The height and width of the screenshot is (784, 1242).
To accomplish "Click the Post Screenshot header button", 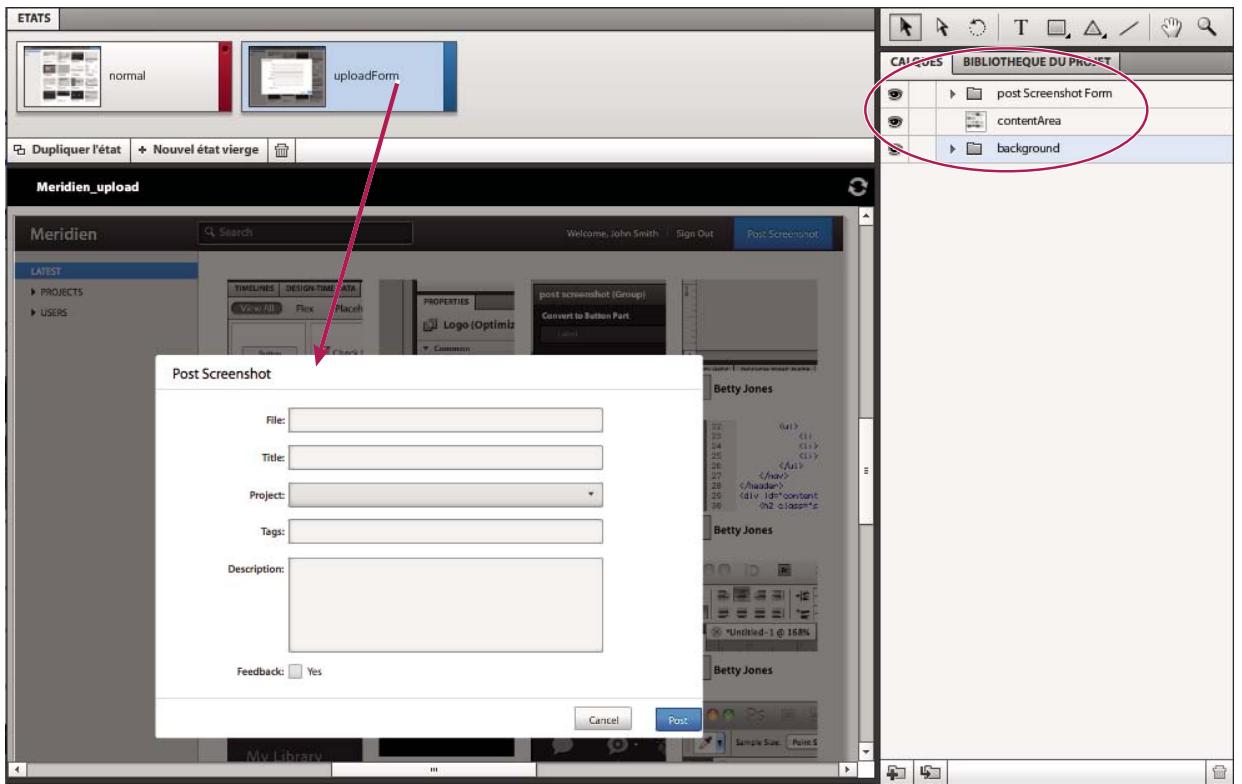I will (x=782, y=233).
